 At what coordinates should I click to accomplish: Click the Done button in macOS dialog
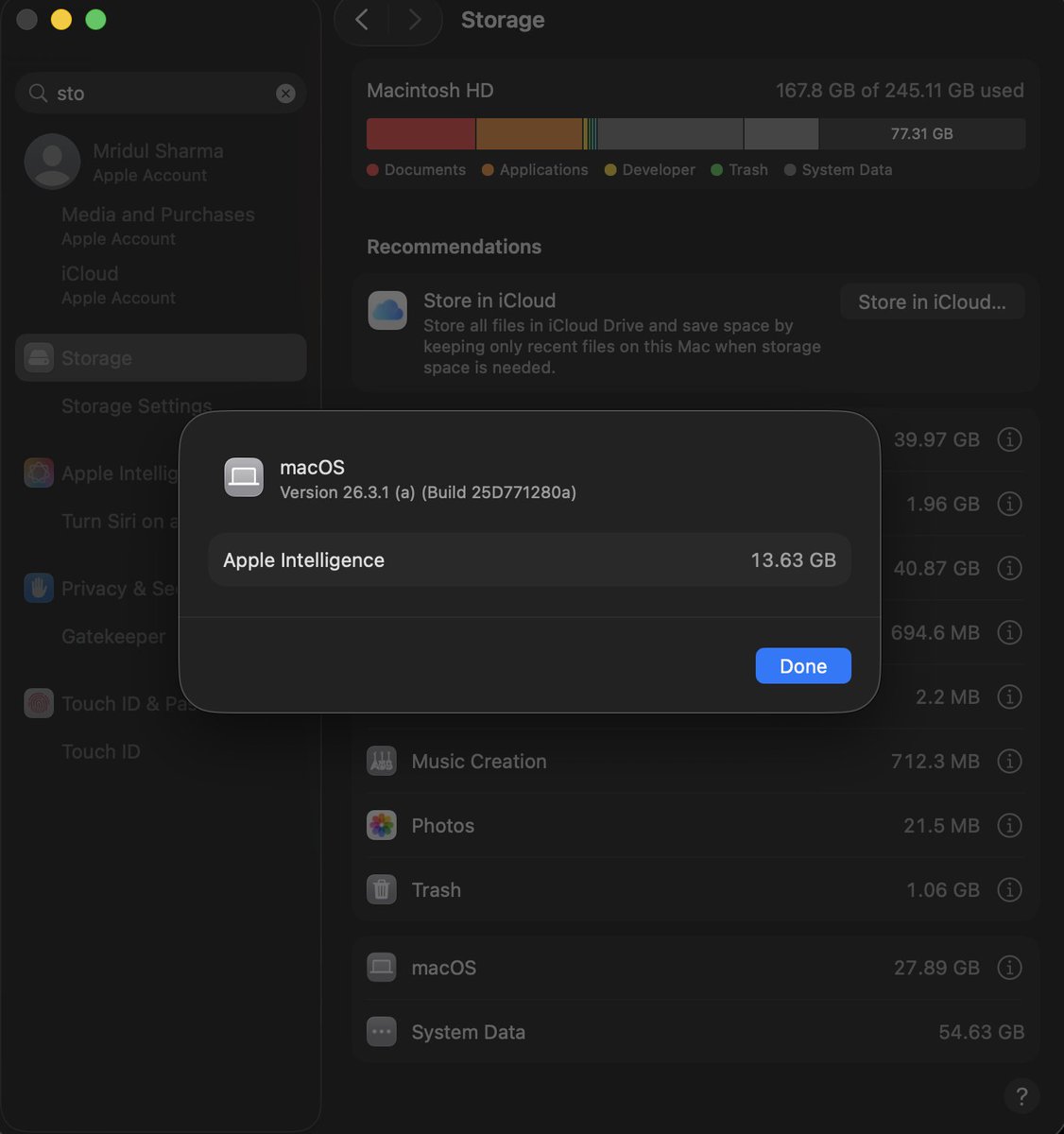pyautogui.click(x=803, y=666)
